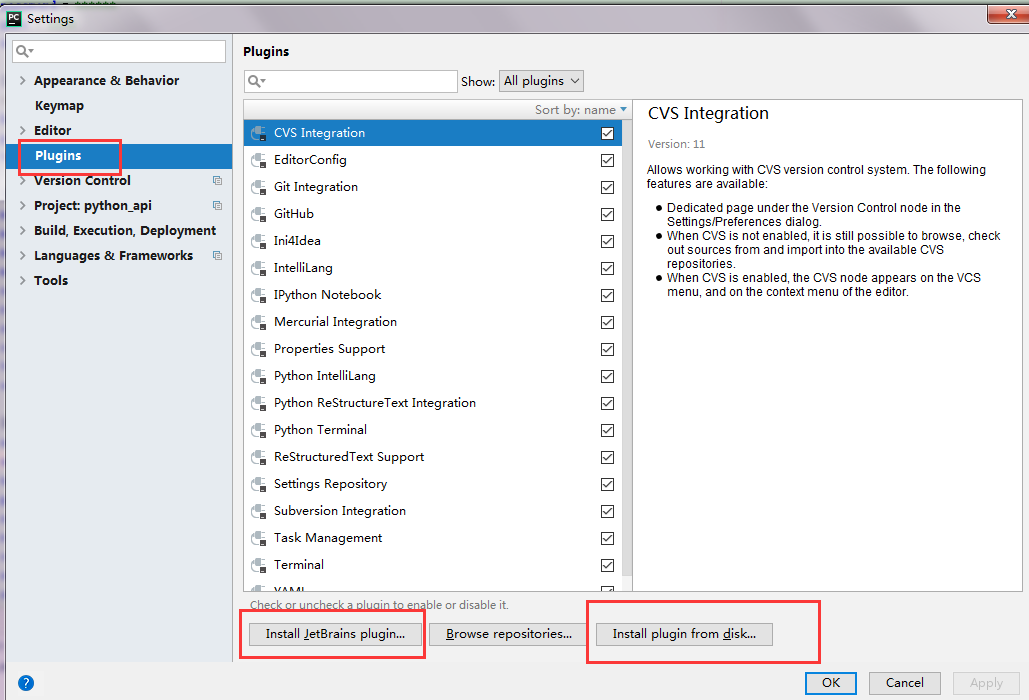
Task: Click the plugin list vertical scrollbar
Action: (627, 348)
